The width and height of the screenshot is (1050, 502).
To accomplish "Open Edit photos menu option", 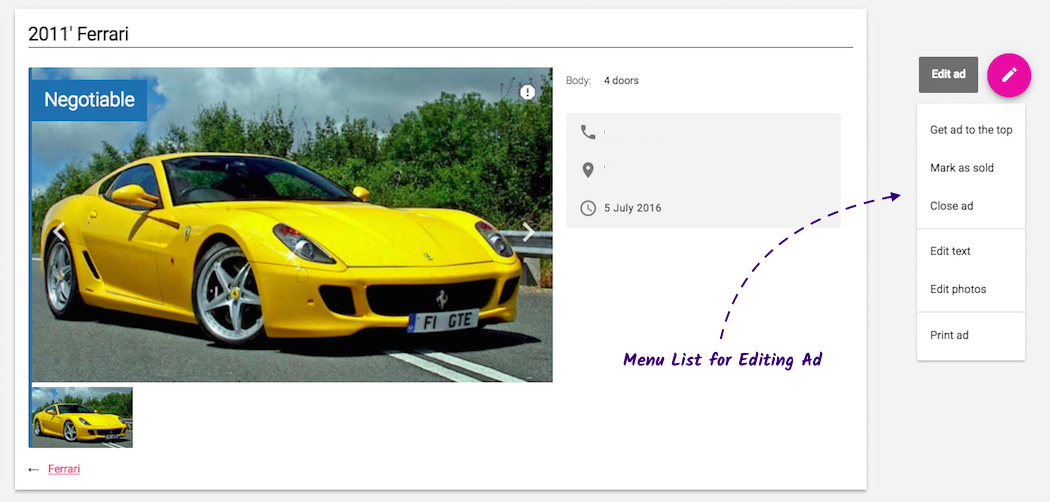I will (x=971, y=289).
